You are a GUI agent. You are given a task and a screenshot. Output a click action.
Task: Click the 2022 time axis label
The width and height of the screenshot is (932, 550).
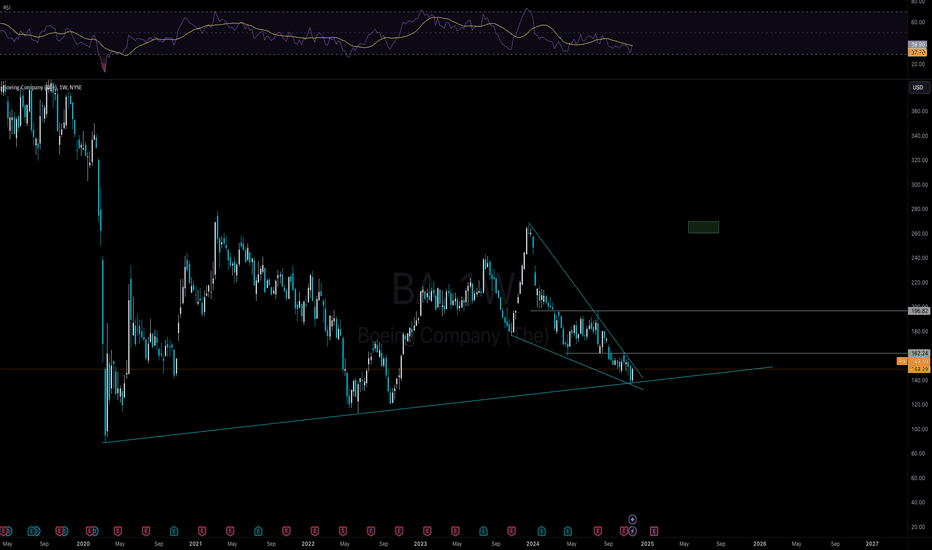[308, 543]
